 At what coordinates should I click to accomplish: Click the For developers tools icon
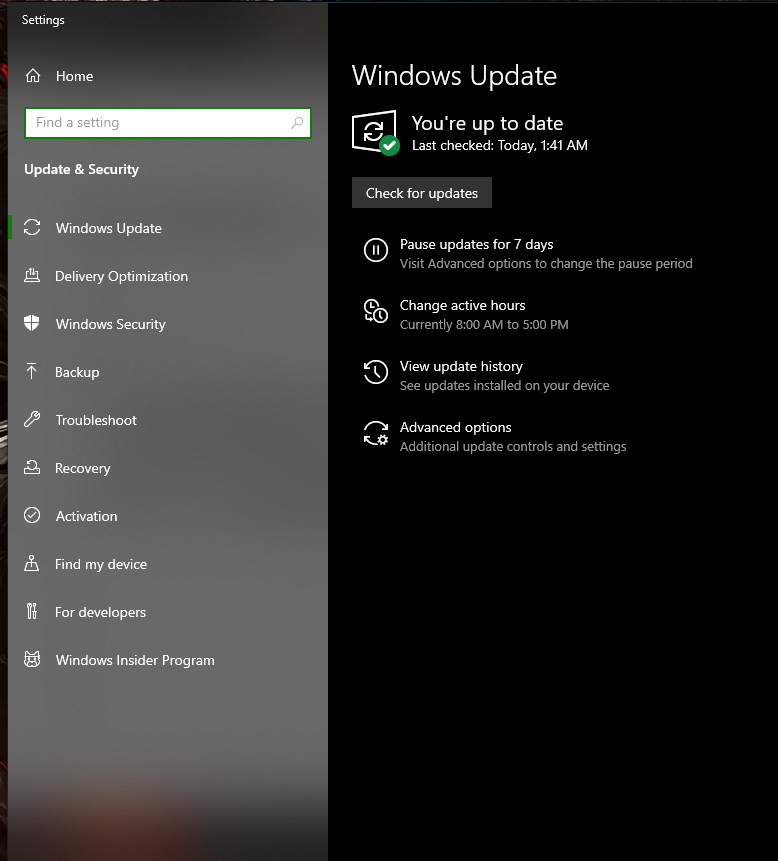click(x=32, y=611)
